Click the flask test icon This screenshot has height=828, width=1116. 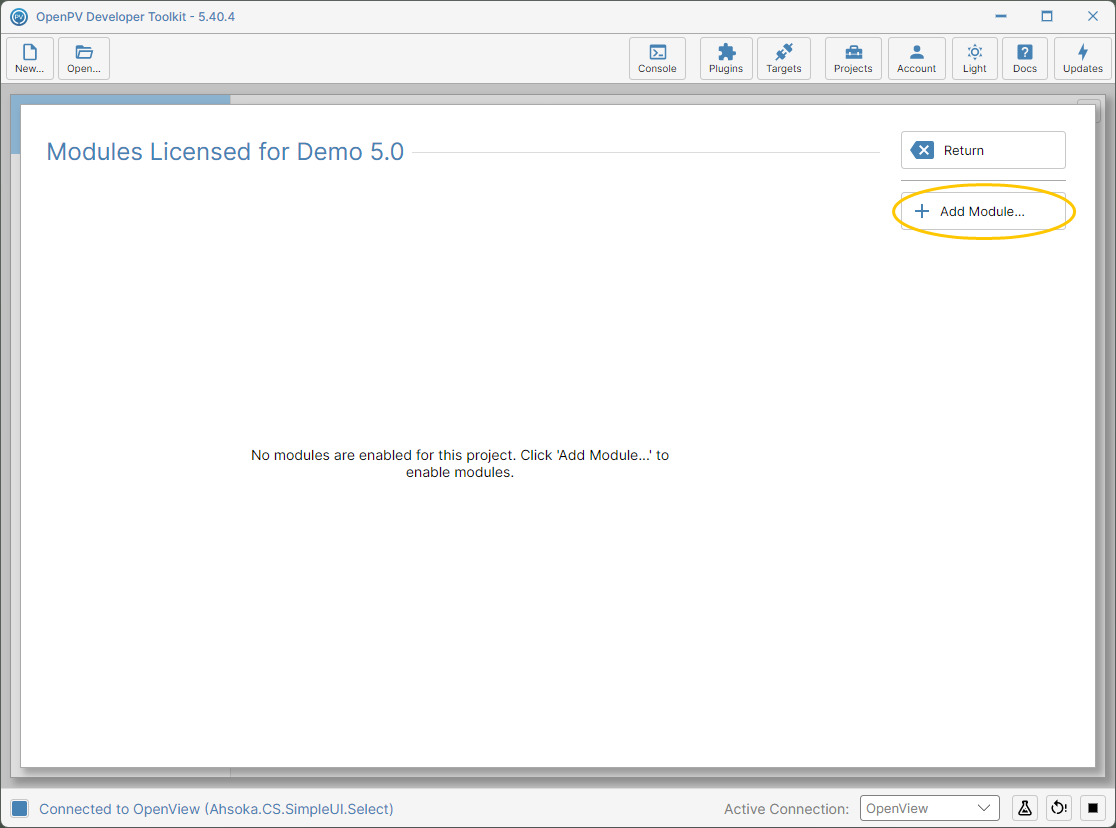(x=1025, y=808)
